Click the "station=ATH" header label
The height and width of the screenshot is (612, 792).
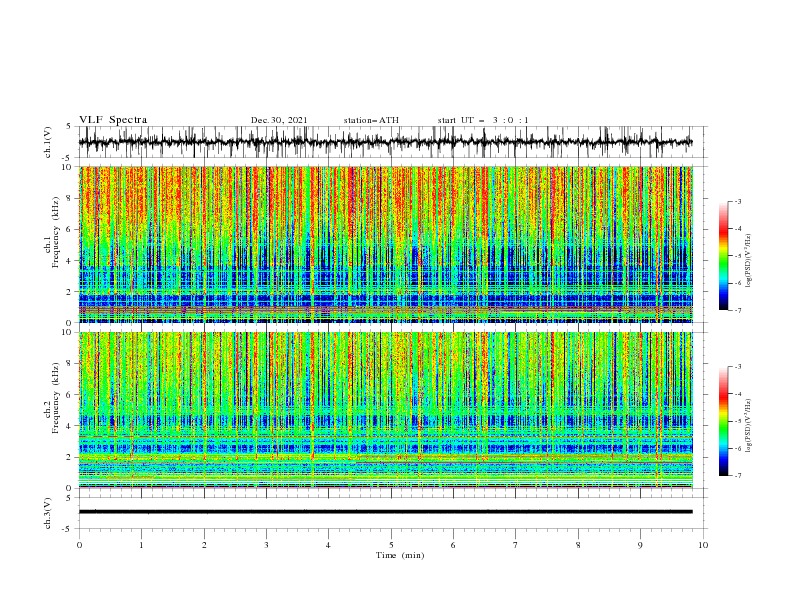point(371,120)
